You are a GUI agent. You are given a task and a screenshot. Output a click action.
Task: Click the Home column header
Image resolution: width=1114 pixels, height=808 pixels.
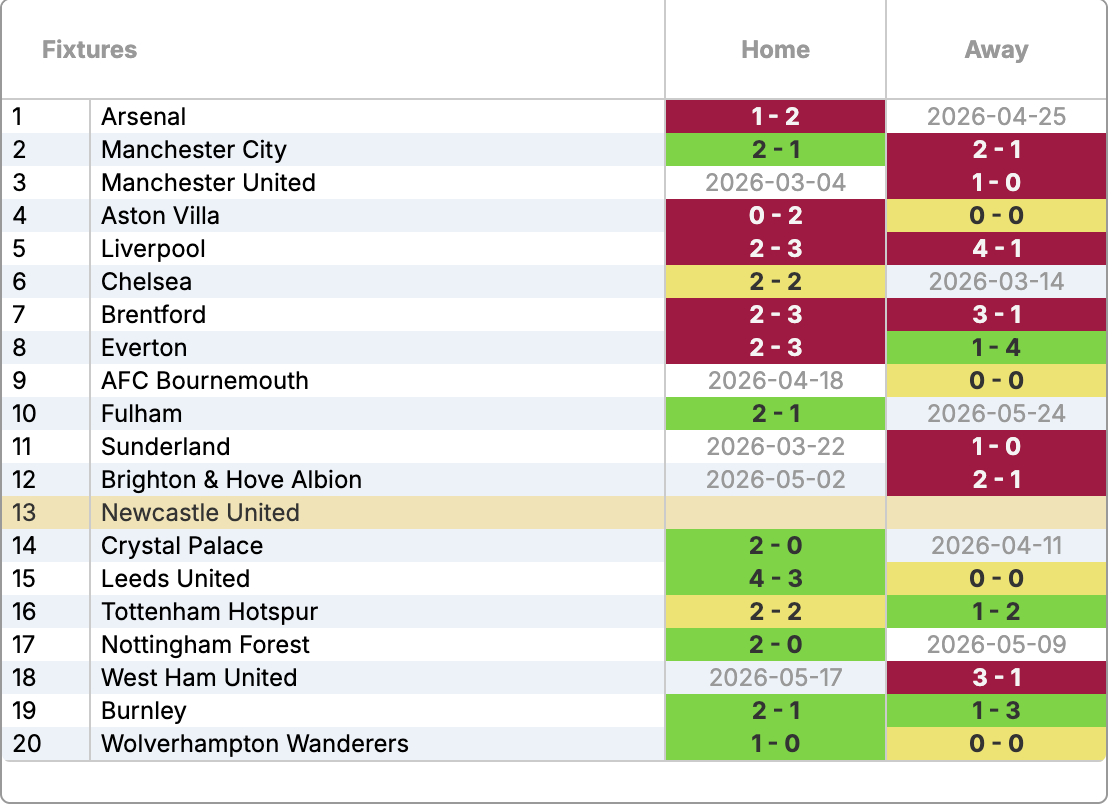(x=775, y=50)
